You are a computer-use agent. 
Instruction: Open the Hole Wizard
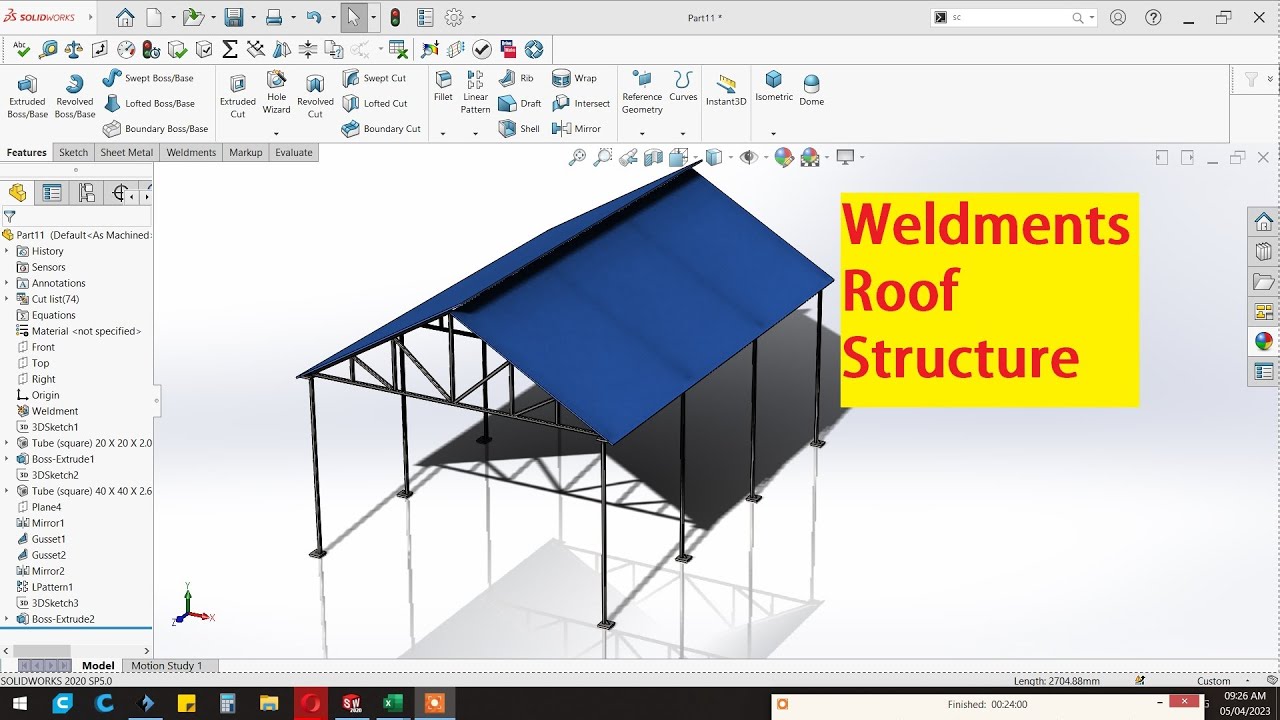pyautogui.click(x=276, y=93)
